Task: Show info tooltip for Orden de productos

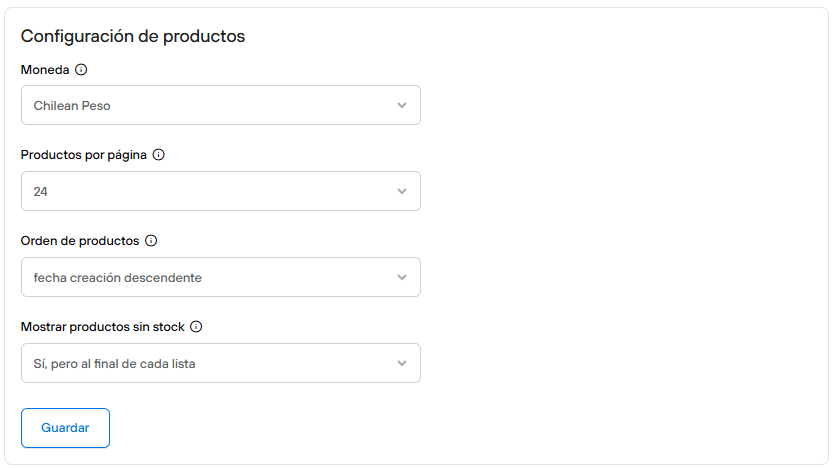Action: [x=151, y=241]
